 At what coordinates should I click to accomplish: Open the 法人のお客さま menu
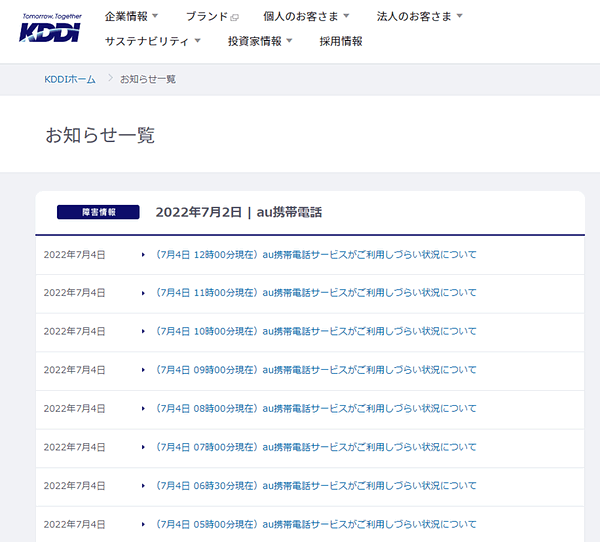click(x=414, y=16)
